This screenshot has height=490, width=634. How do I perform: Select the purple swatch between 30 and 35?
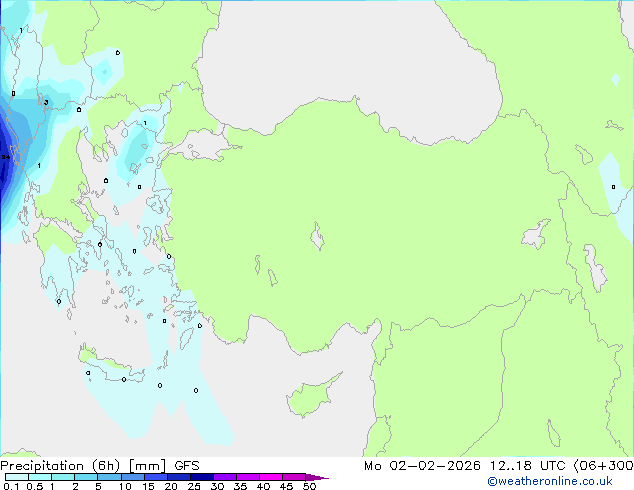(224, 477)
